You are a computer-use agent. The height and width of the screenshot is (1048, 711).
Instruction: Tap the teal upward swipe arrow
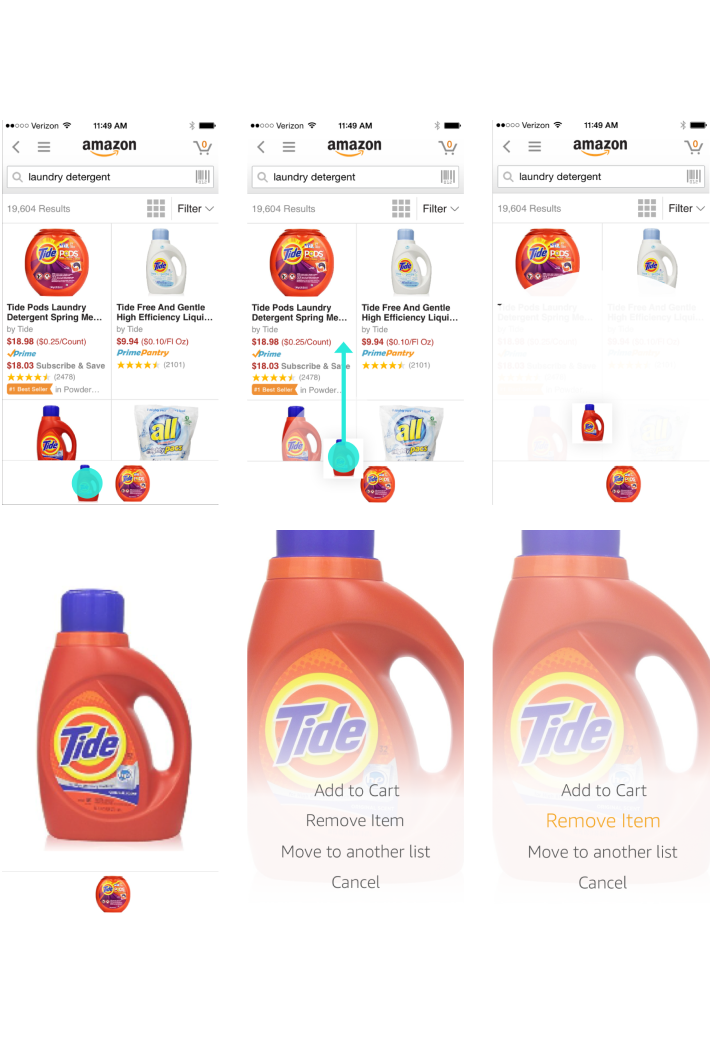coord(343,395)
